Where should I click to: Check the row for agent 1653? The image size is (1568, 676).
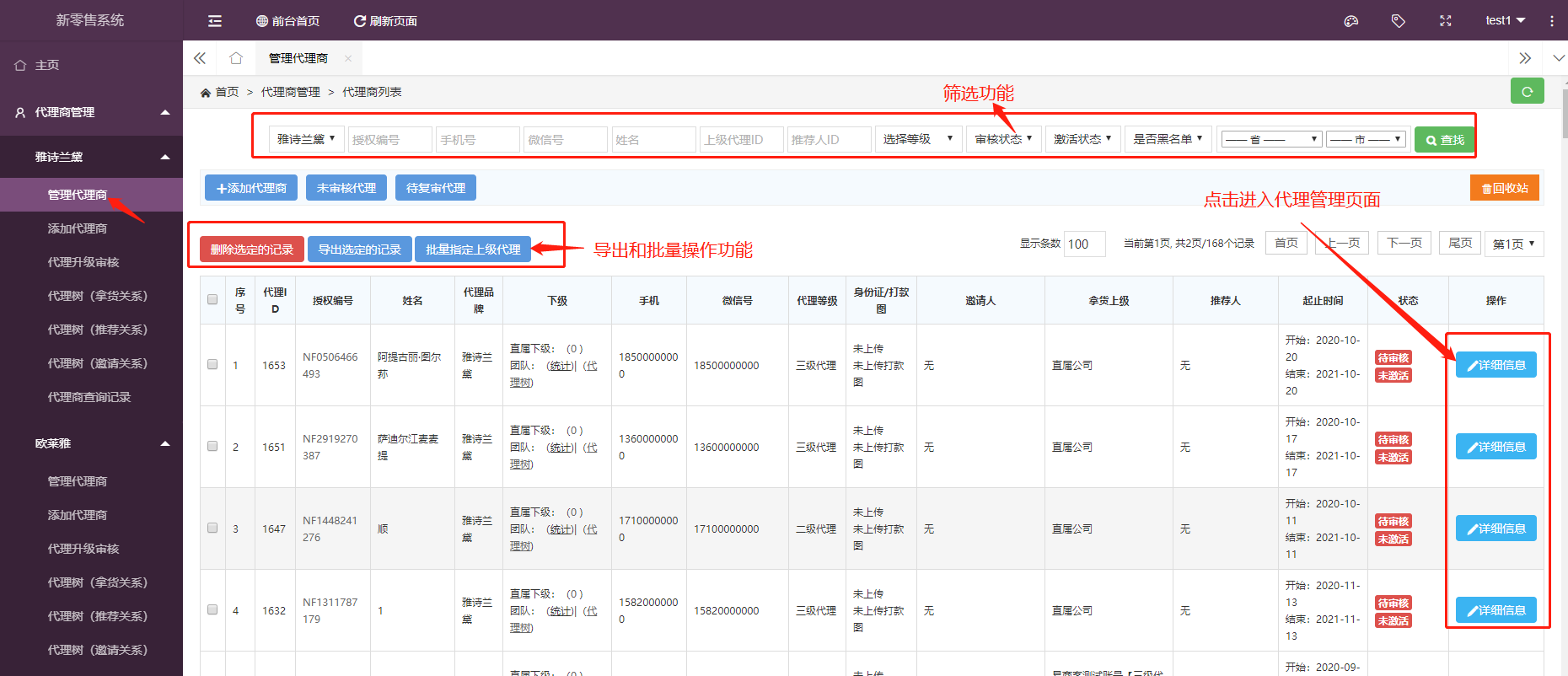pos(212,364)
